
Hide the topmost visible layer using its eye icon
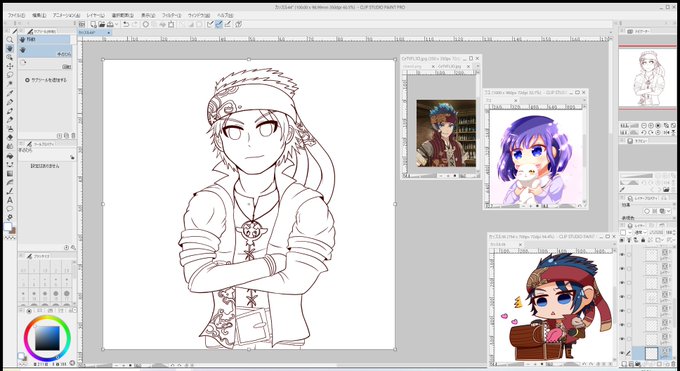[x=622, y=255]
